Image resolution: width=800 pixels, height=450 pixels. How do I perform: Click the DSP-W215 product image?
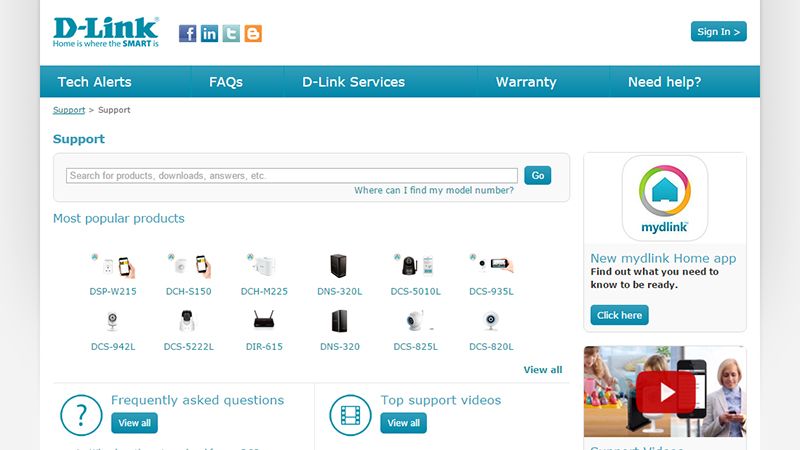(113, 266)
